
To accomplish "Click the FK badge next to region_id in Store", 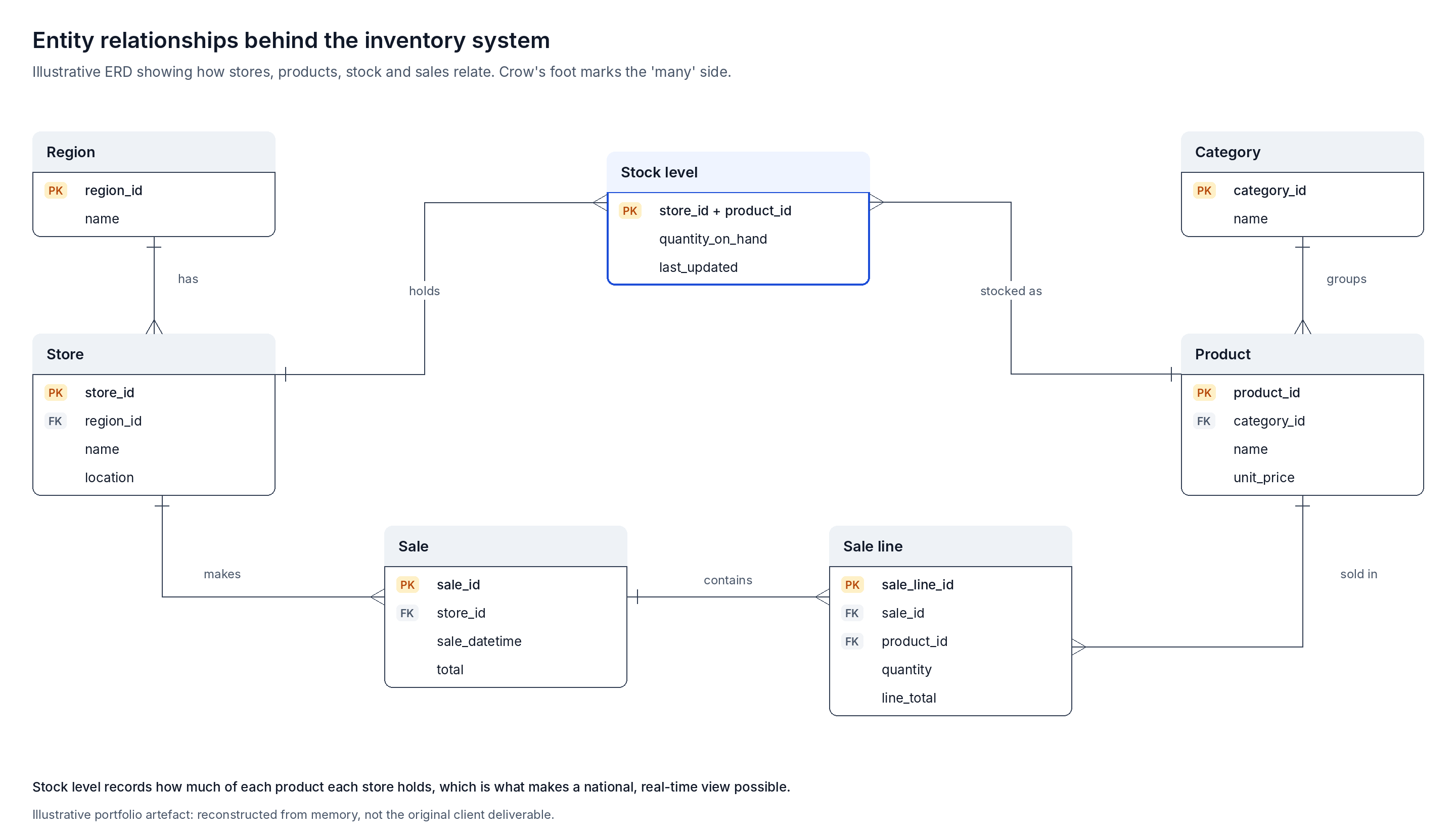I will click(56, 421).
